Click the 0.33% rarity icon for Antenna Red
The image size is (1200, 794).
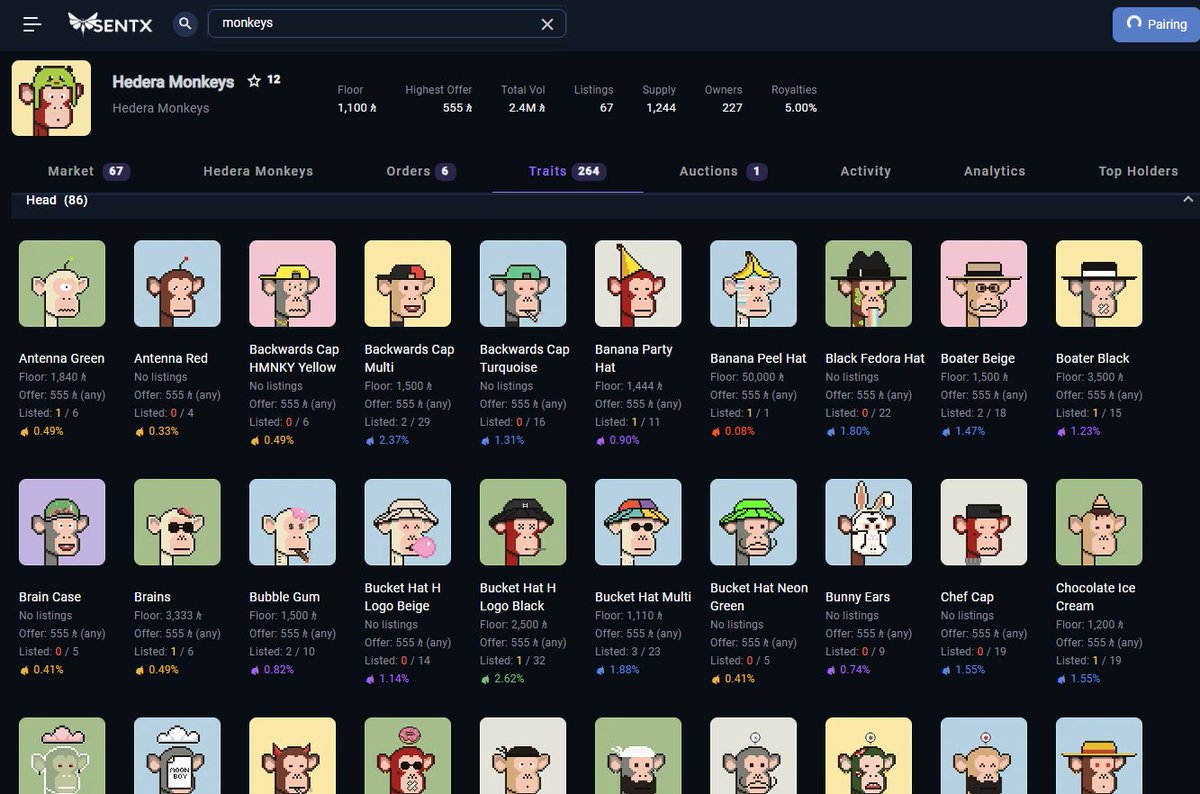click(140, 431)
